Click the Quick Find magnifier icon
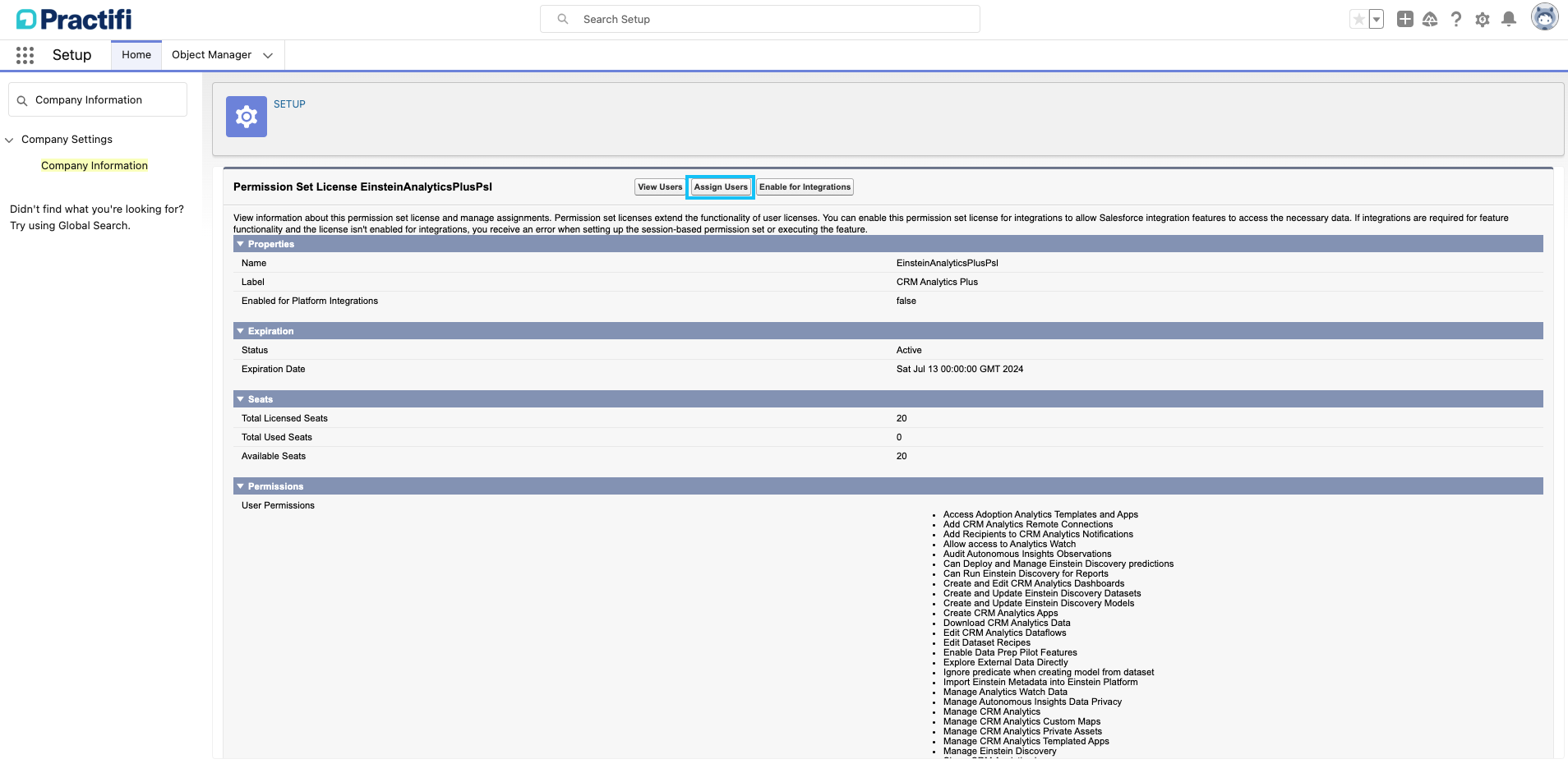Screen dimensions: 1568x764 (x=22, y=100)
